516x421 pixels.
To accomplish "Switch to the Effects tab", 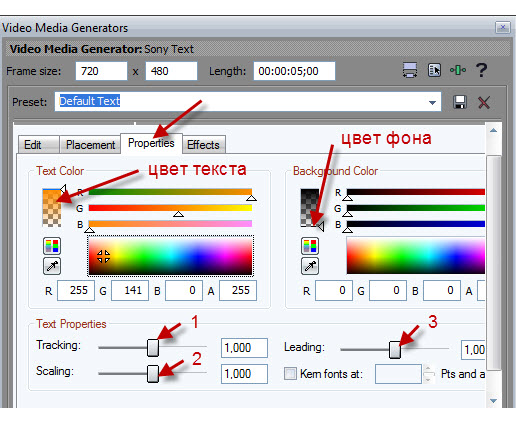I will pyautogui.click(x=203, y=145).
